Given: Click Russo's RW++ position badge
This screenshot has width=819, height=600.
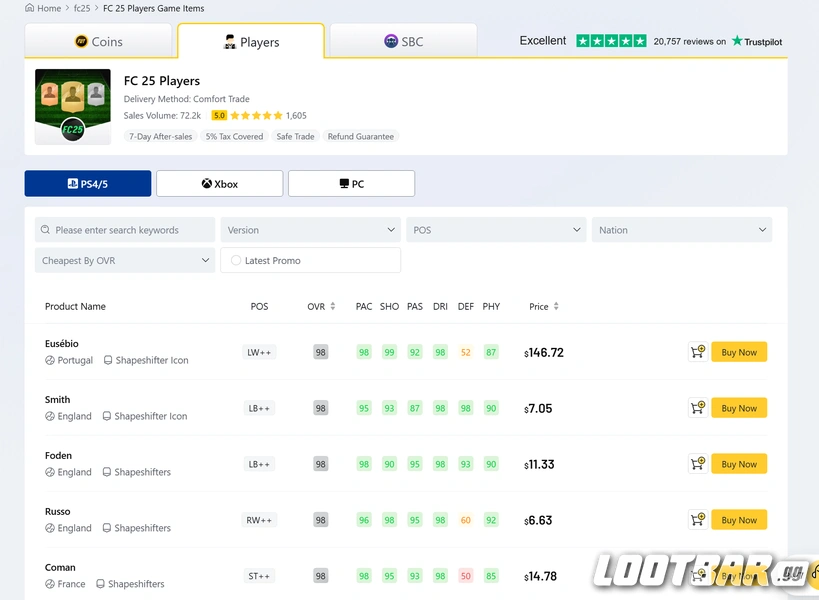Looking at the screenshot, I should [x=259, y=520].
